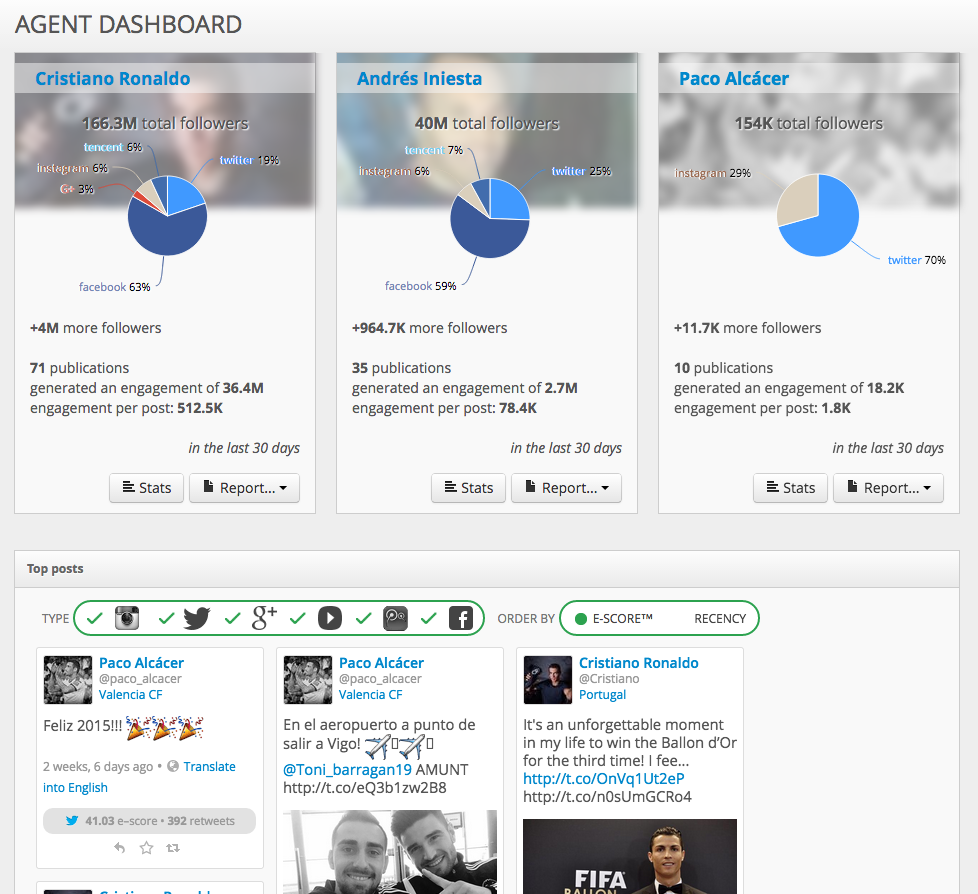This screenshot has height=894, width=978.
Task: Open http://t.co/OnVq1Ut2eP link
Action: tap(604, 778)
